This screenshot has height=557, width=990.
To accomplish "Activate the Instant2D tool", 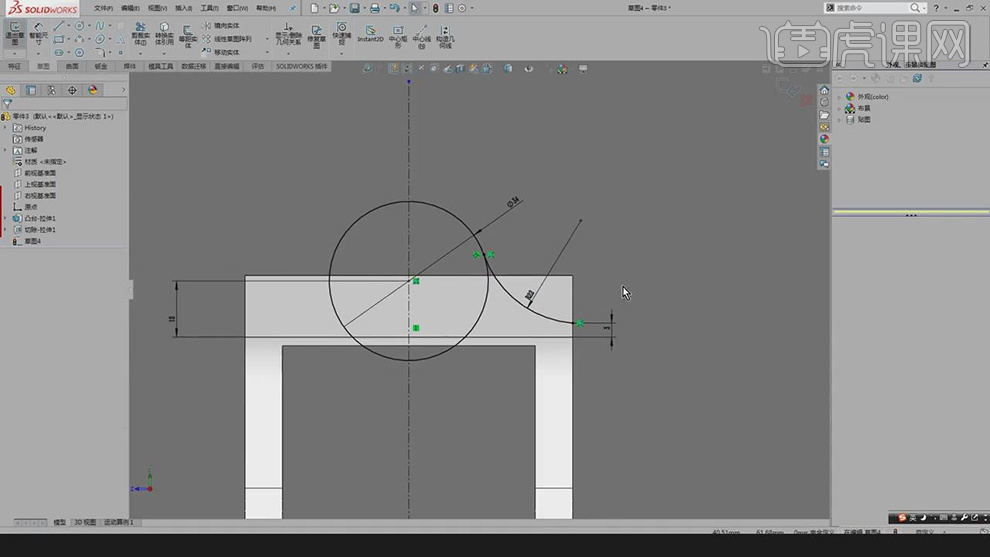I will [x=370, y=34].
